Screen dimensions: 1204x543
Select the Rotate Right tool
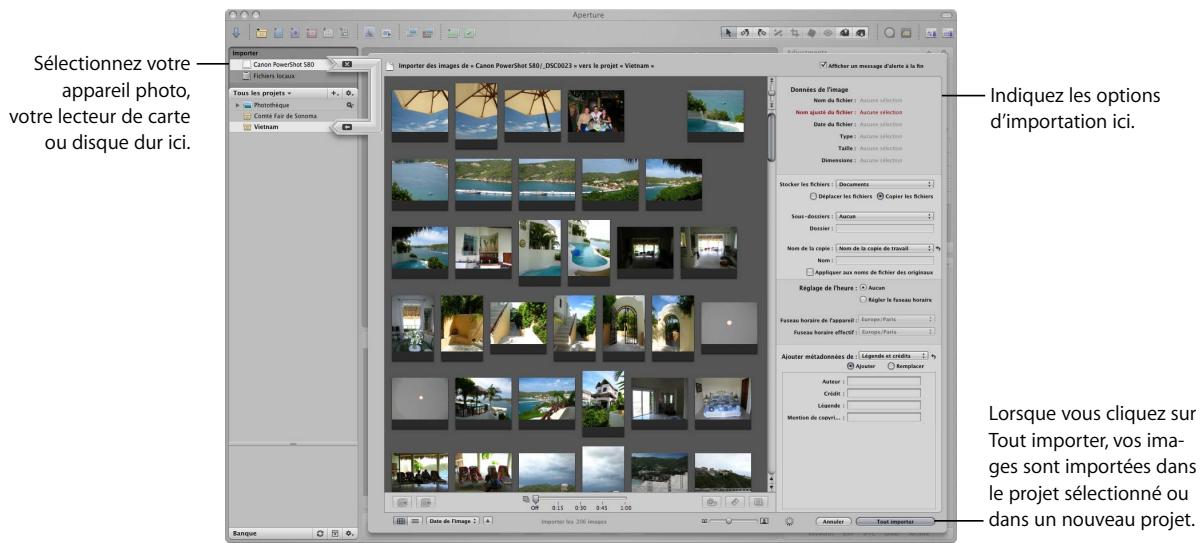coord(760,33)
